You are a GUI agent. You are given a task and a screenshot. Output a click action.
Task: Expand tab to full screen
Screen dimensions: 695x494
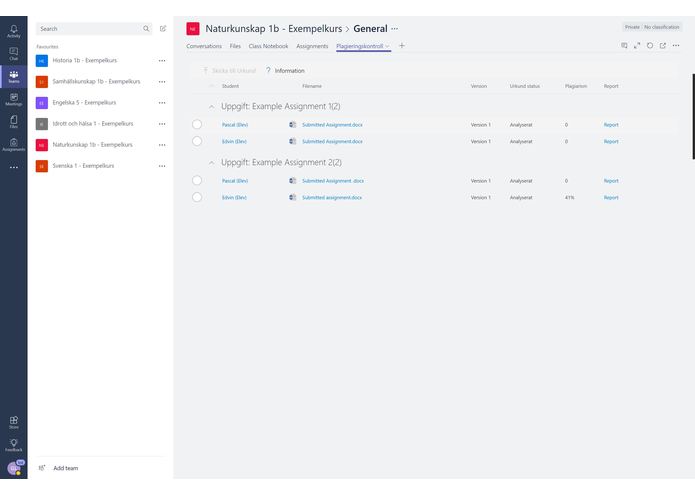(x=637, y=46)
